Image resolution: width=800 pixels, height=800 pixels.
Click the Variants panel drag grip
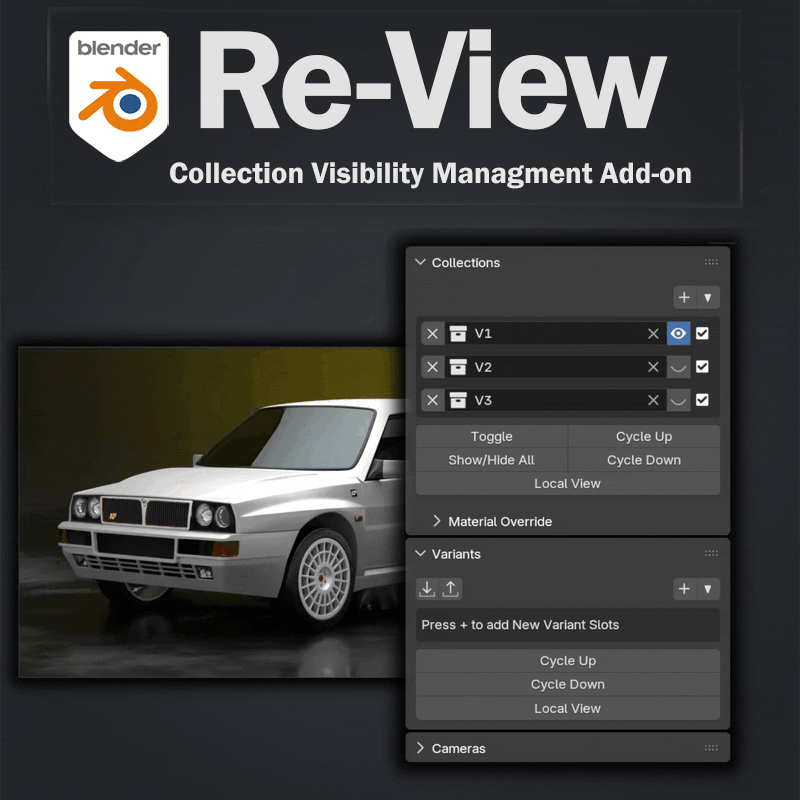711,554
